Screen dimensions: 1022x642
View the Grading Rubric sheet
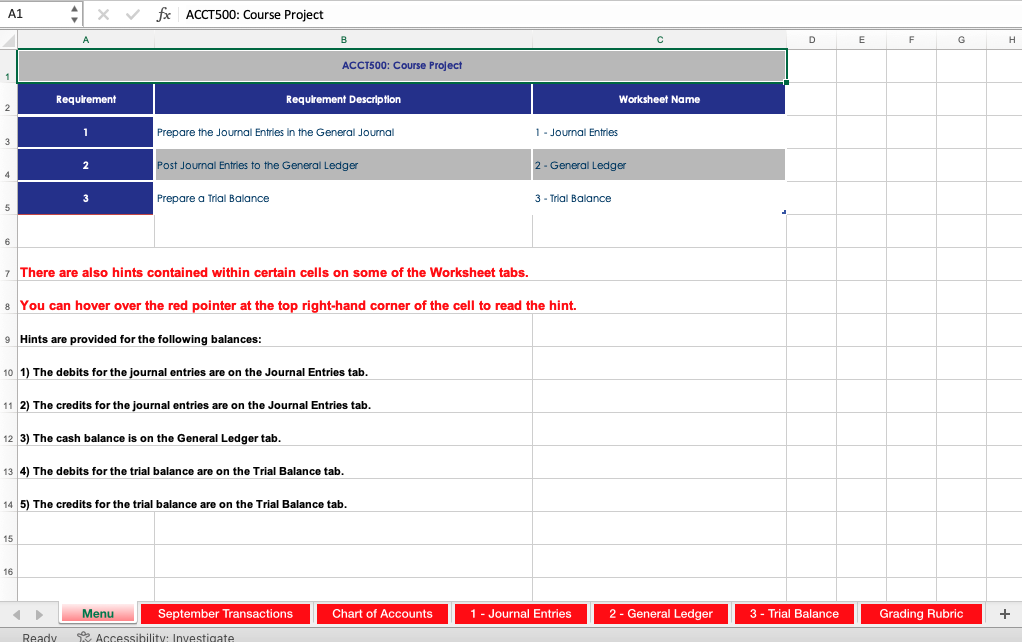[x=921, y=613]
